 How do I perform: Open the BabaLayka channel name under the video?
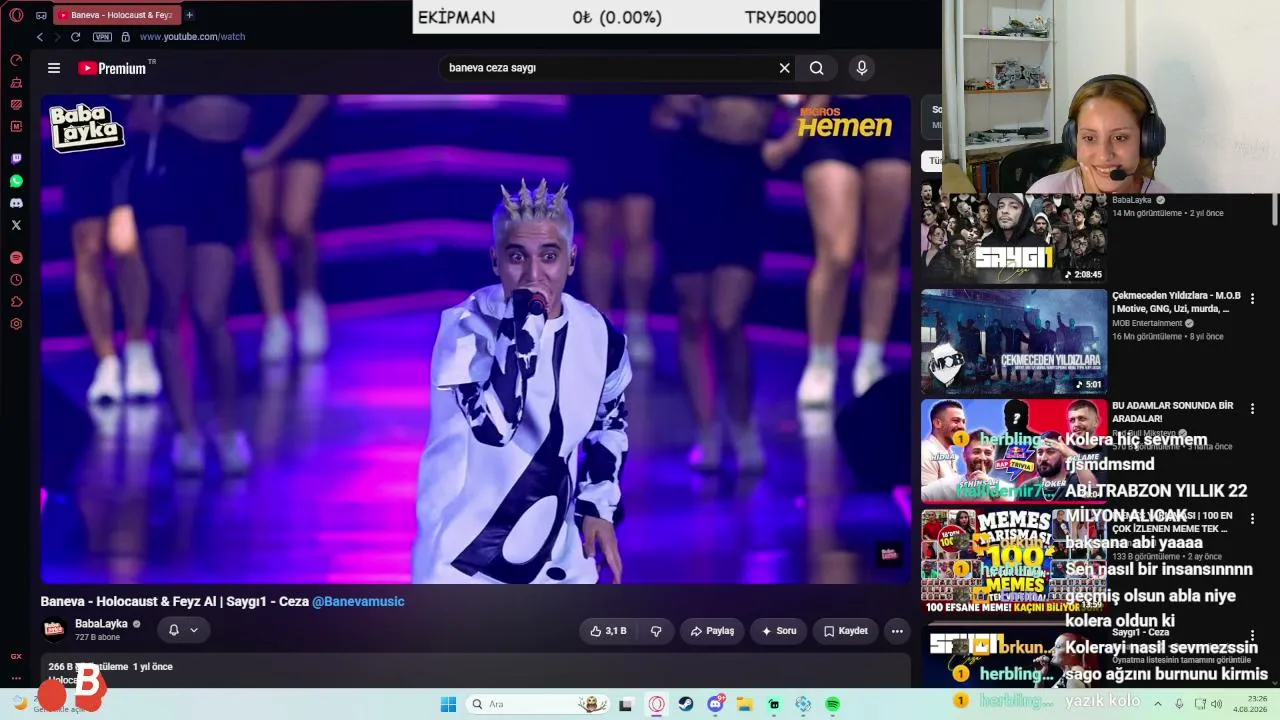[x=101, y=624]
